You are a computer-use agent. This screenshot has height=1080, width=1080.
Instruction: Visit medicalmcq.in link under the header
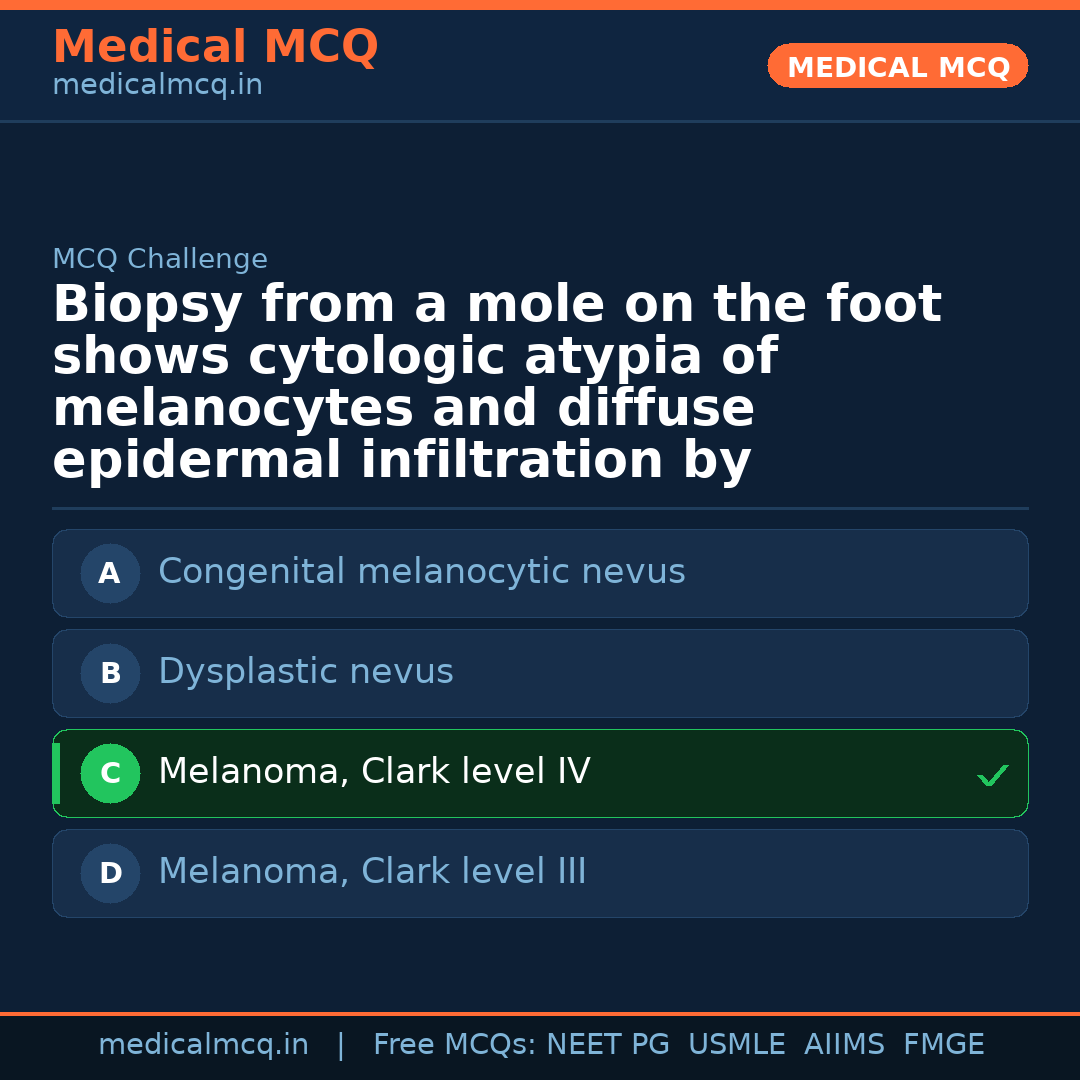pos(157,86)
